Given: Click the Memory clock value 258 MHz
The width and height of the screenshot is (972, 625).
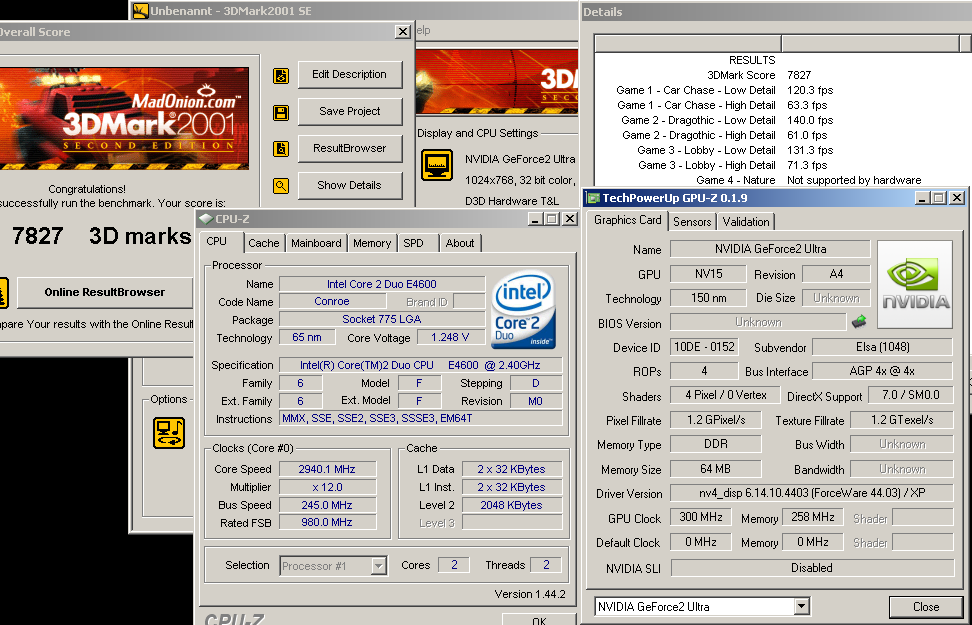Looking at the screenshot, I should pos(812,517).
